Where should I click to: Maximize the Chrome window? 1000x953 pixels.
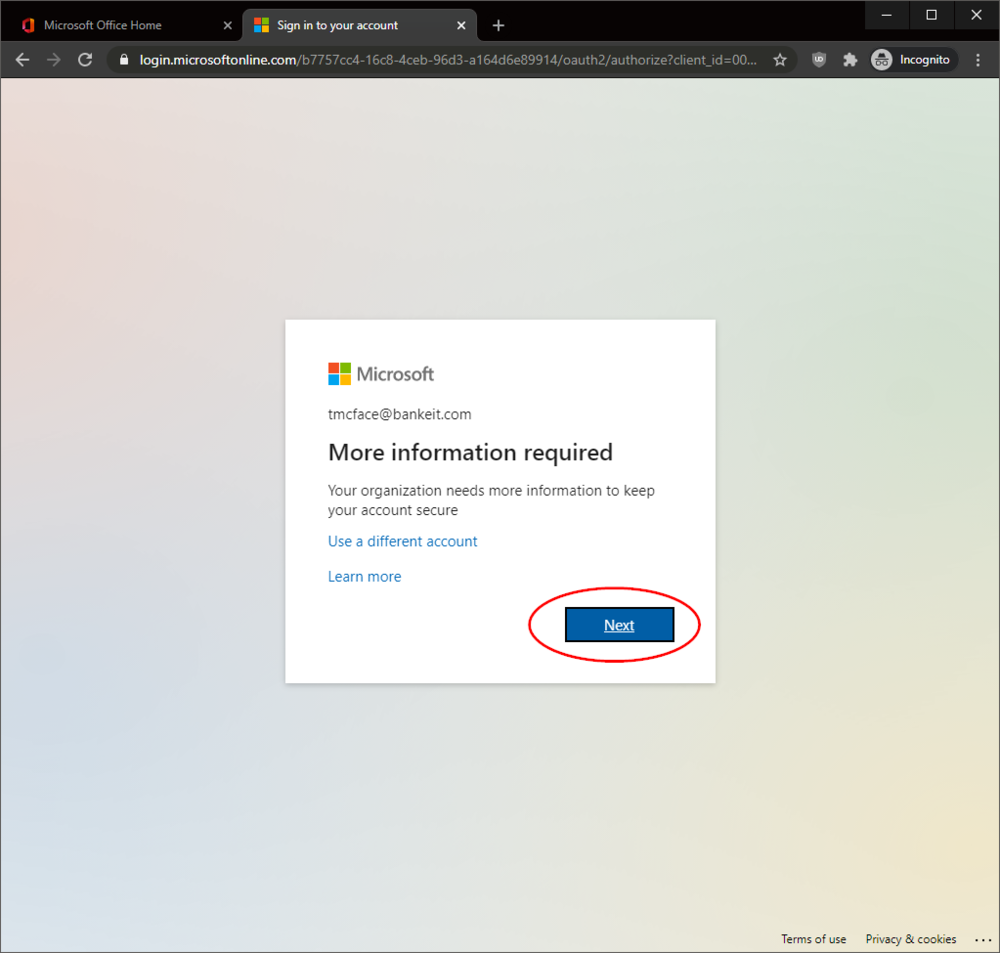click(x=931, y=15)
